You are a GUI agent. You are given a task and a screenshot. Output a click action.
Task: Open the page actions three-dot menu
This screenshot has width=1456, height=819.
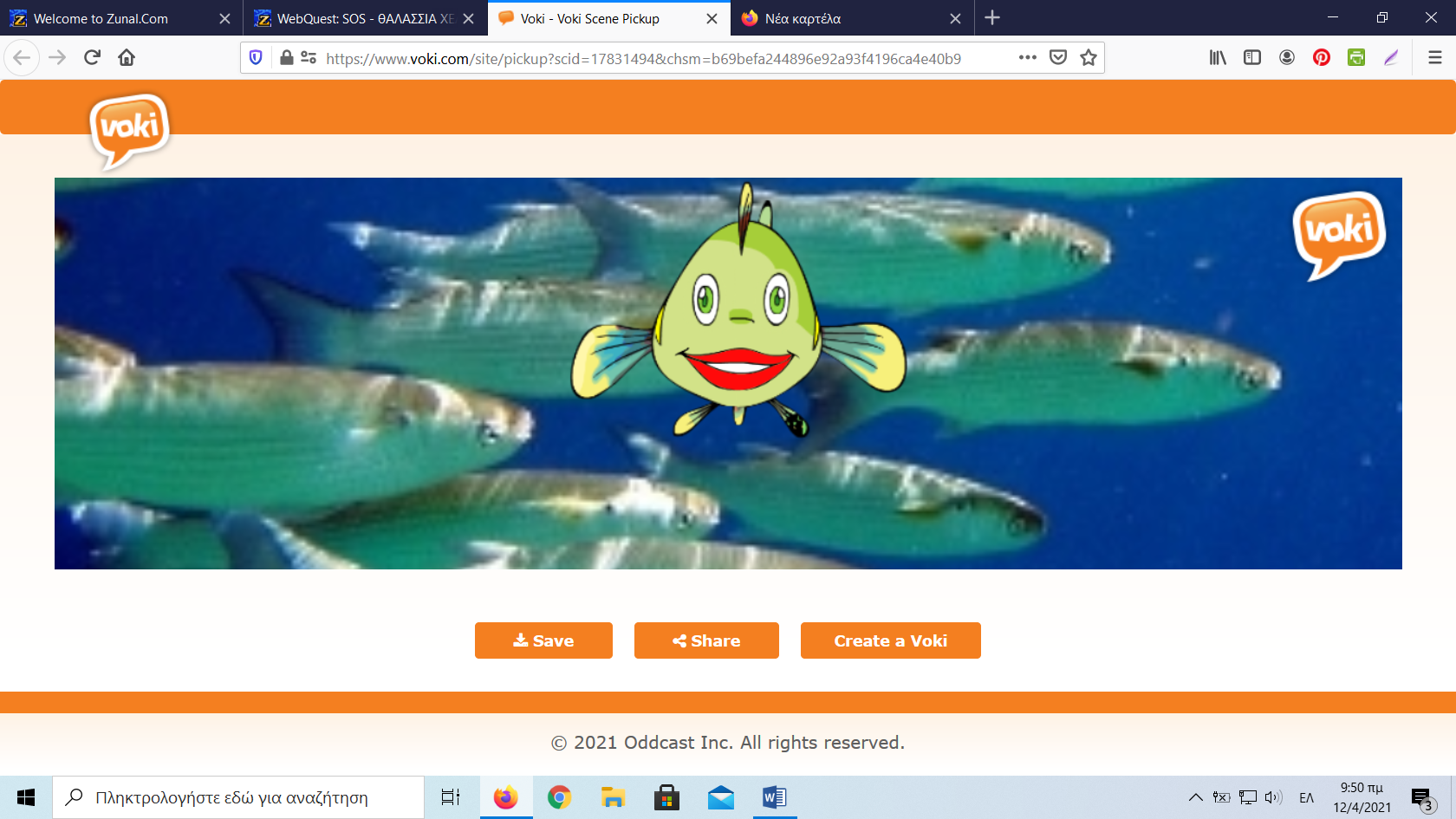(x=1028, y=58)
